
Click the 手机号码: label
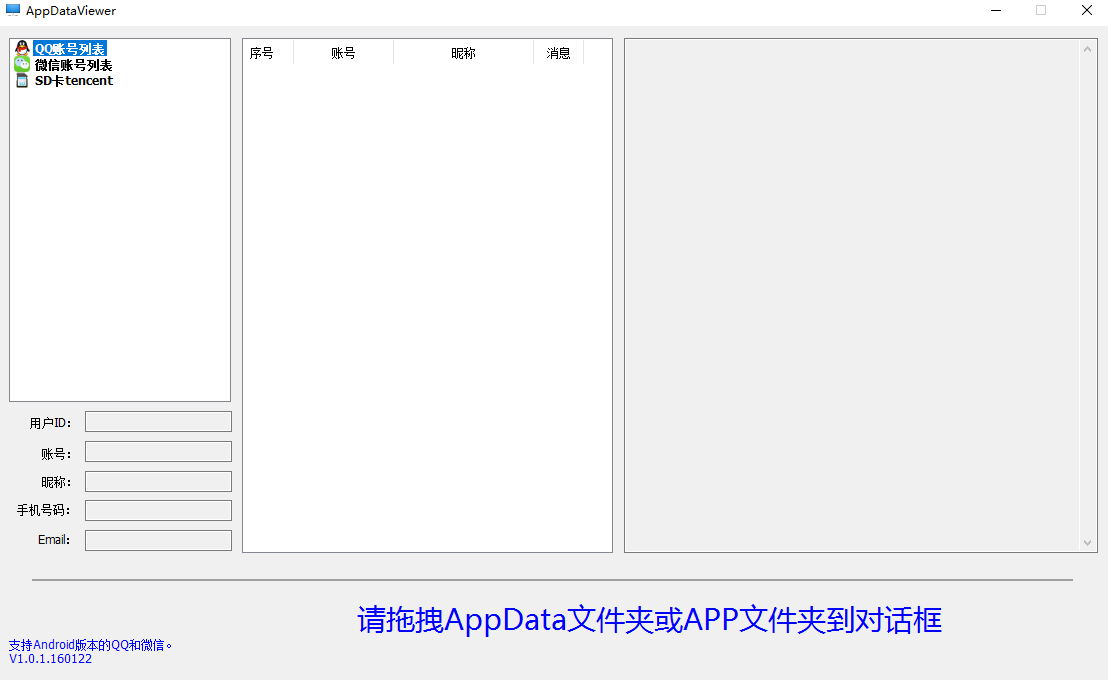[x=44, y=510]
